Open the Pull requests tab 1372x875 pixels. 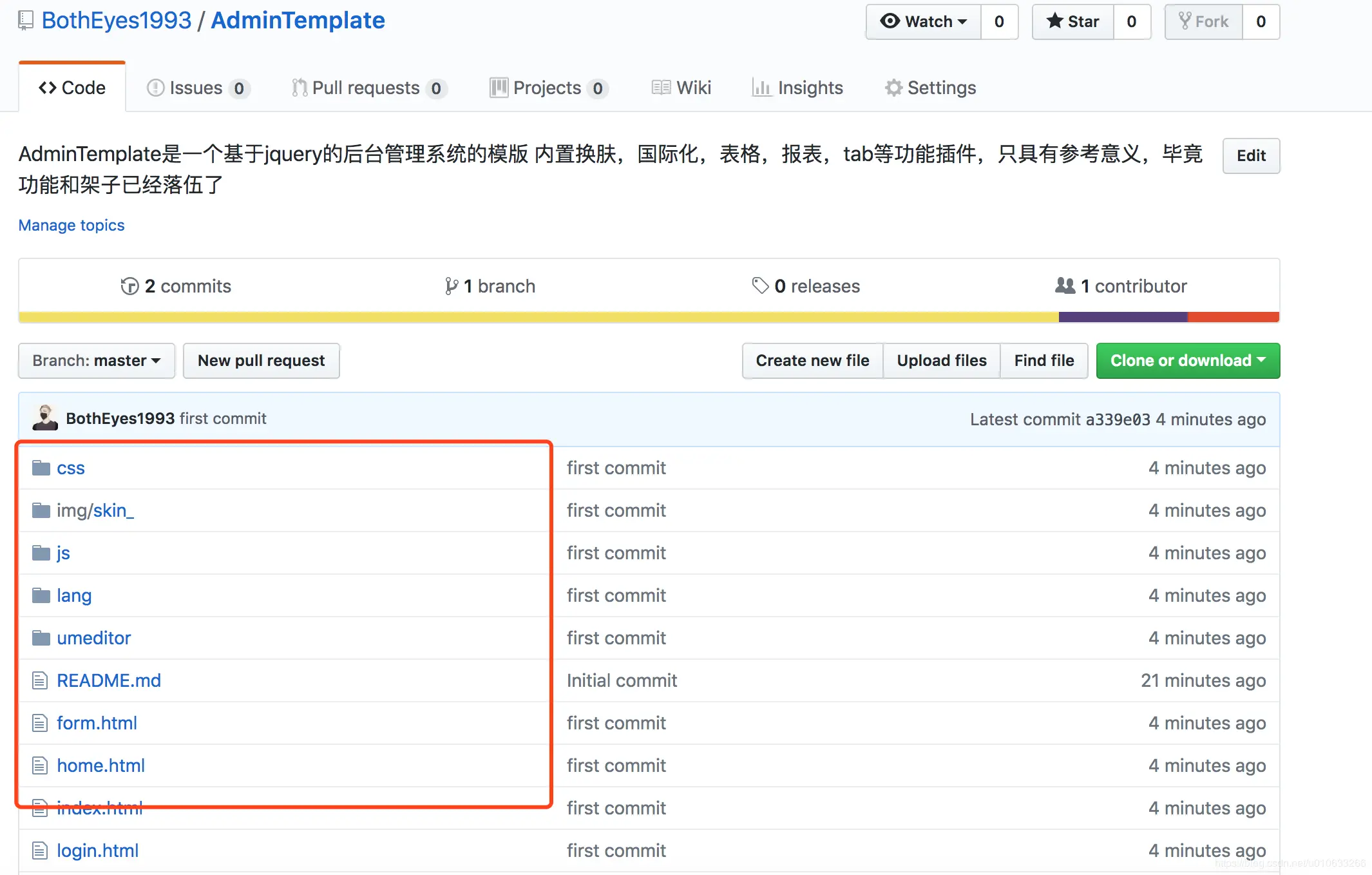[x=366, y=88]
